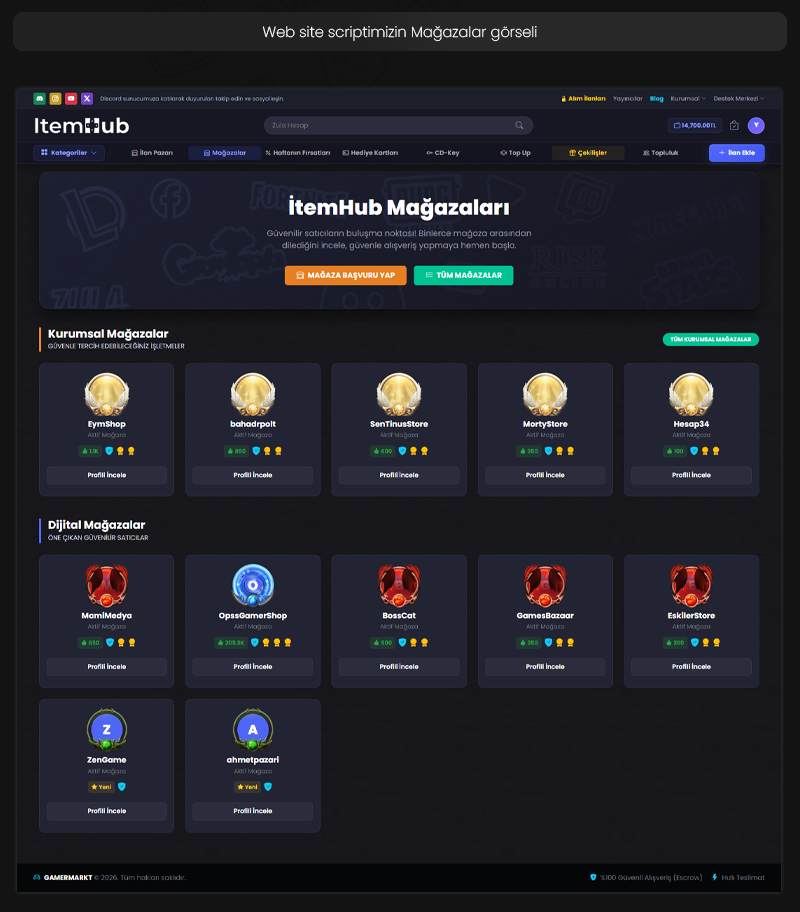Click the Tüm Mağazalar button
Screen dimensions: 800x912
click(464, 275)
